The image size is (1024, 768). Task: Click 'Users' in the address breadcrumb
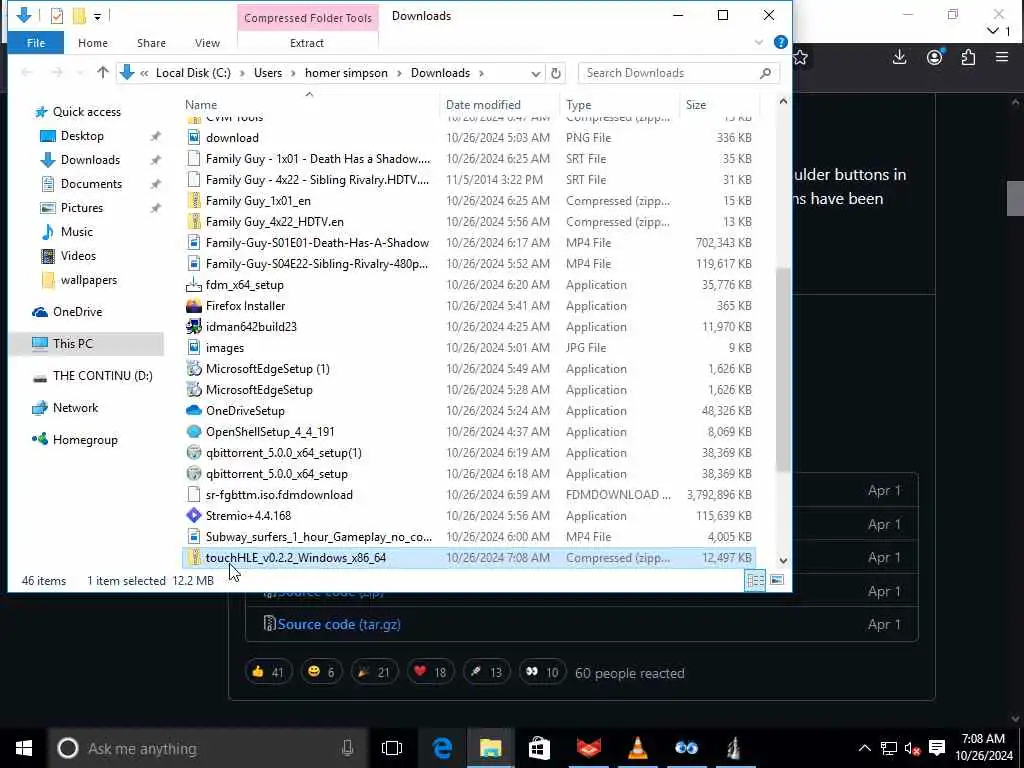point(268,73)
